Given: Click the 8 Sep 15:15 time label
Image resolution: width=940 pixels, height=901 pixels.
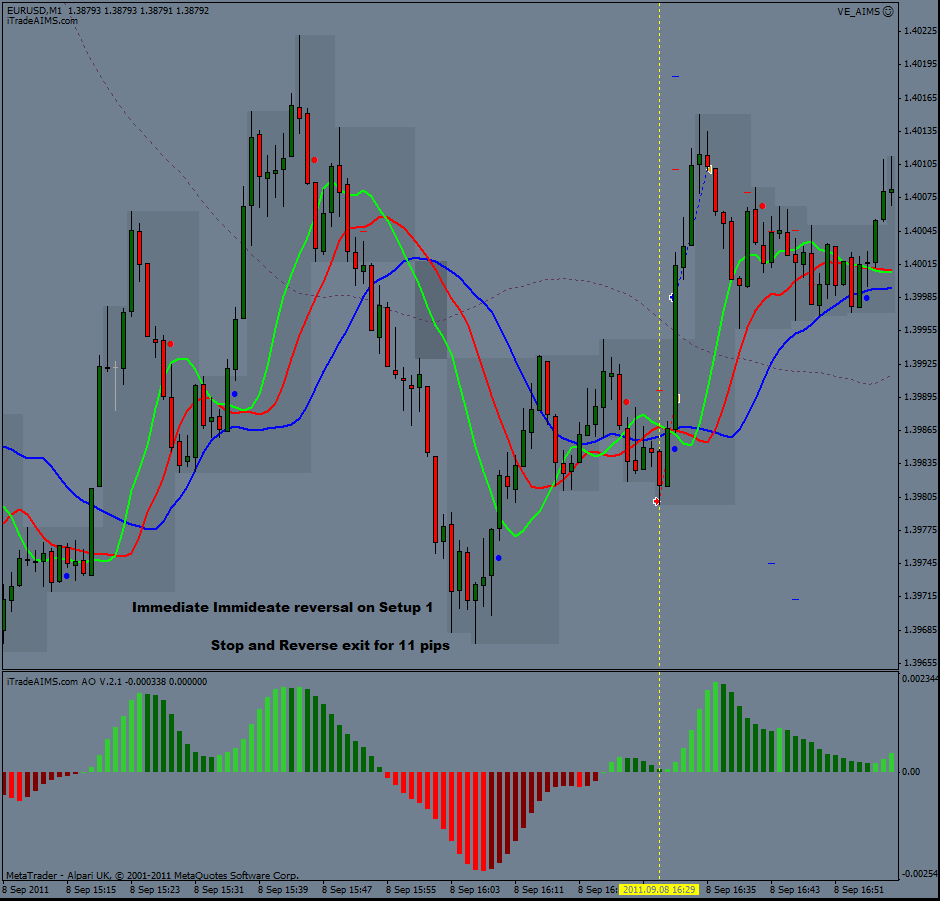Looking at the screenshot, I should pyautogui.click(x=91, y=890).
